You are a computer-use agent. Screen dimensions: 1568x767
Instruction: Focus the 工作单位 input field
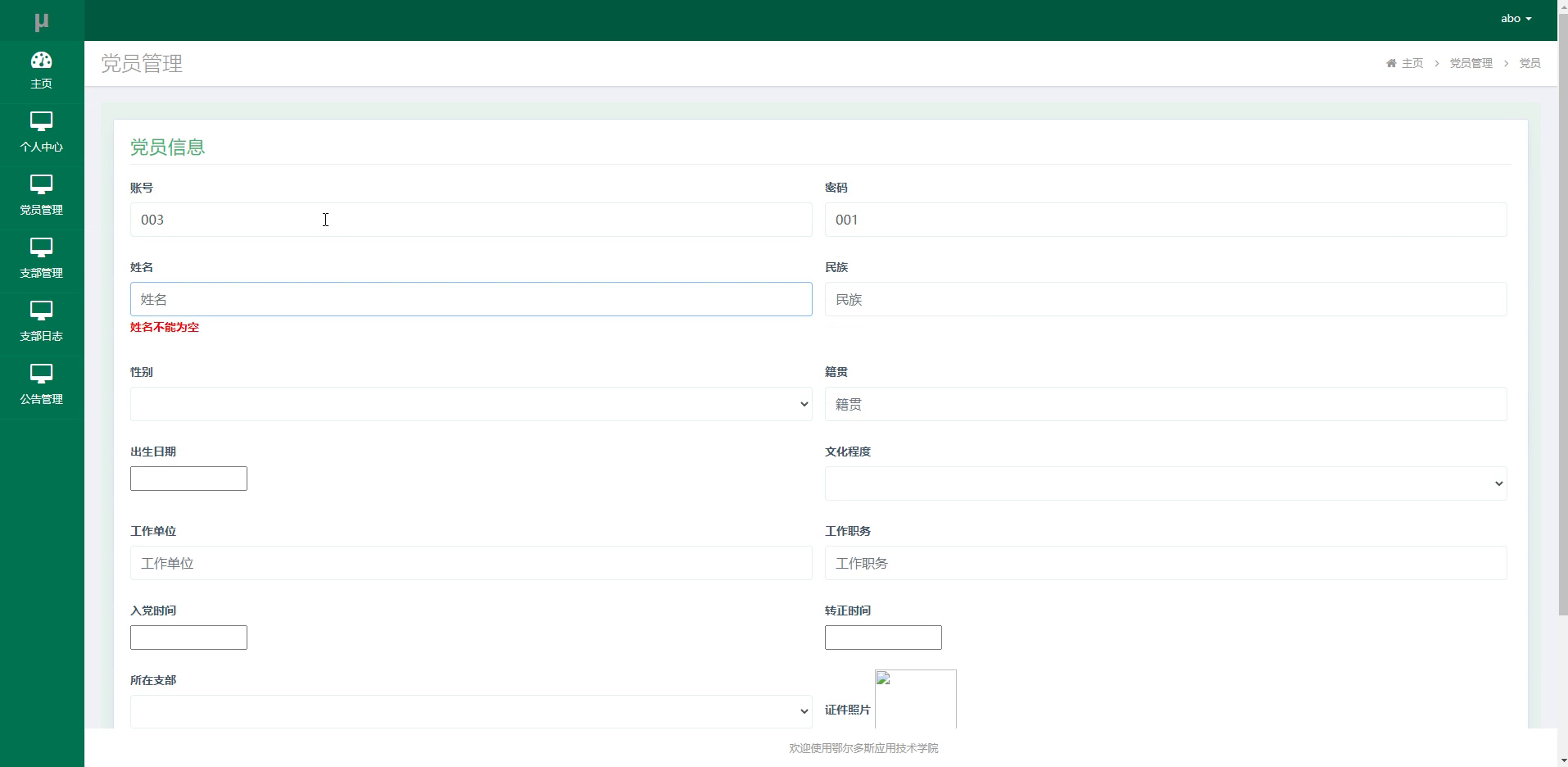click(x=471, y=563)
